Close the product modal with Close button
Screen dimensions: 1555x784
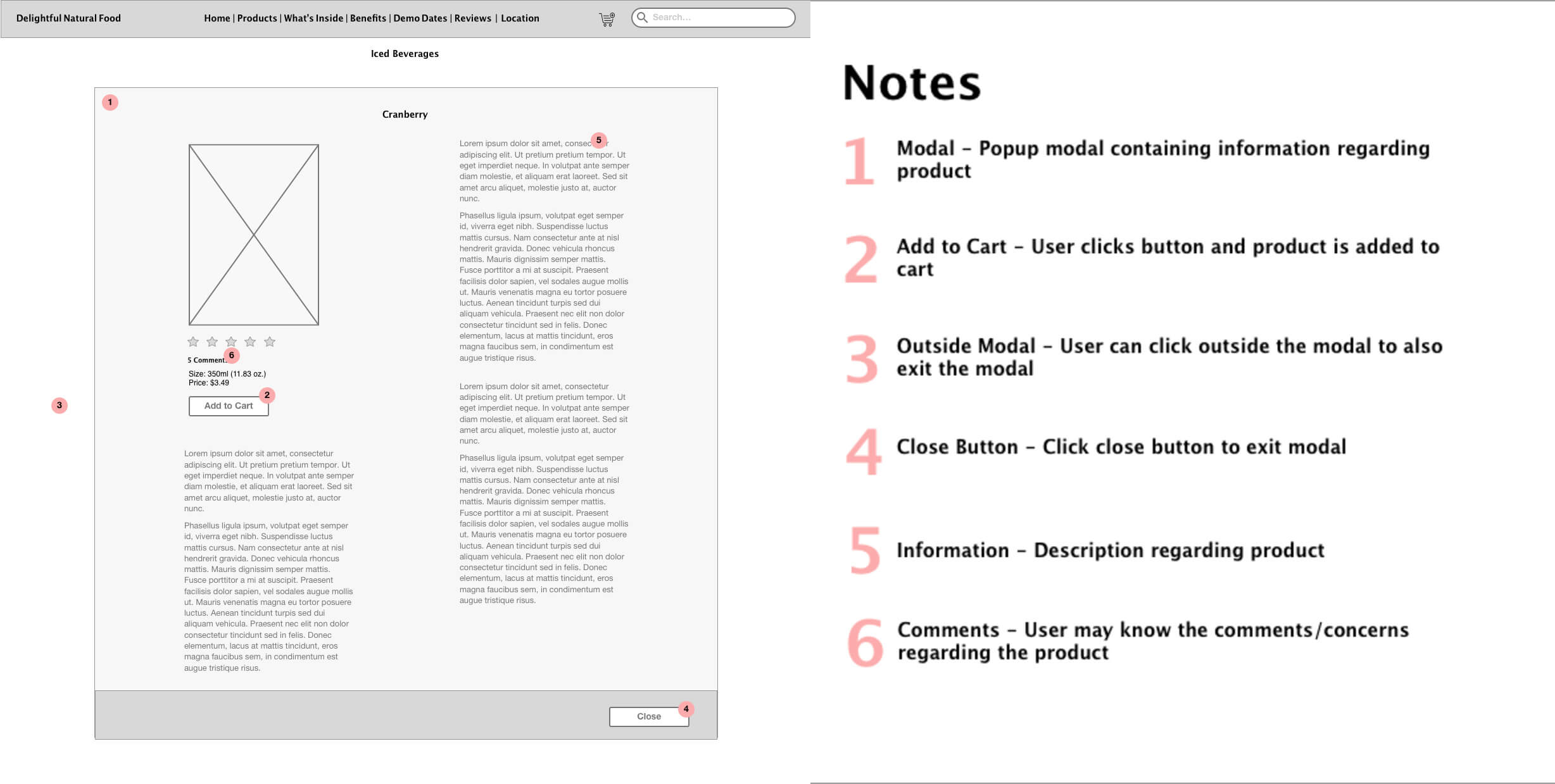click(649, 716)
